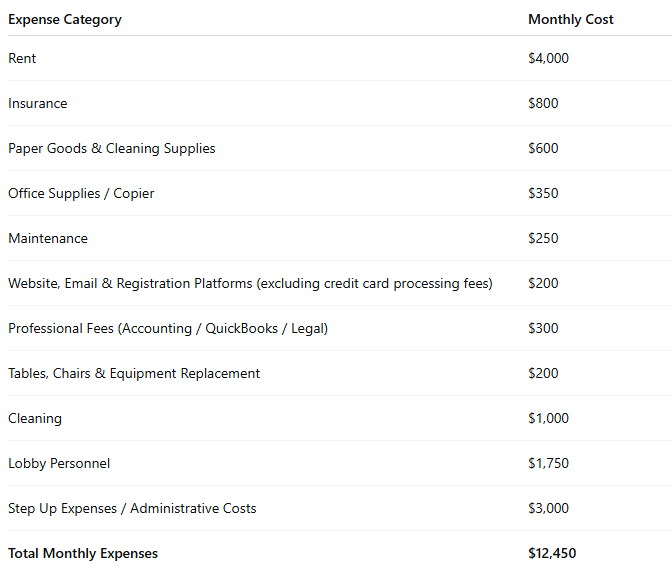
Task: Select the Rent row label
Action: (22, 58)
